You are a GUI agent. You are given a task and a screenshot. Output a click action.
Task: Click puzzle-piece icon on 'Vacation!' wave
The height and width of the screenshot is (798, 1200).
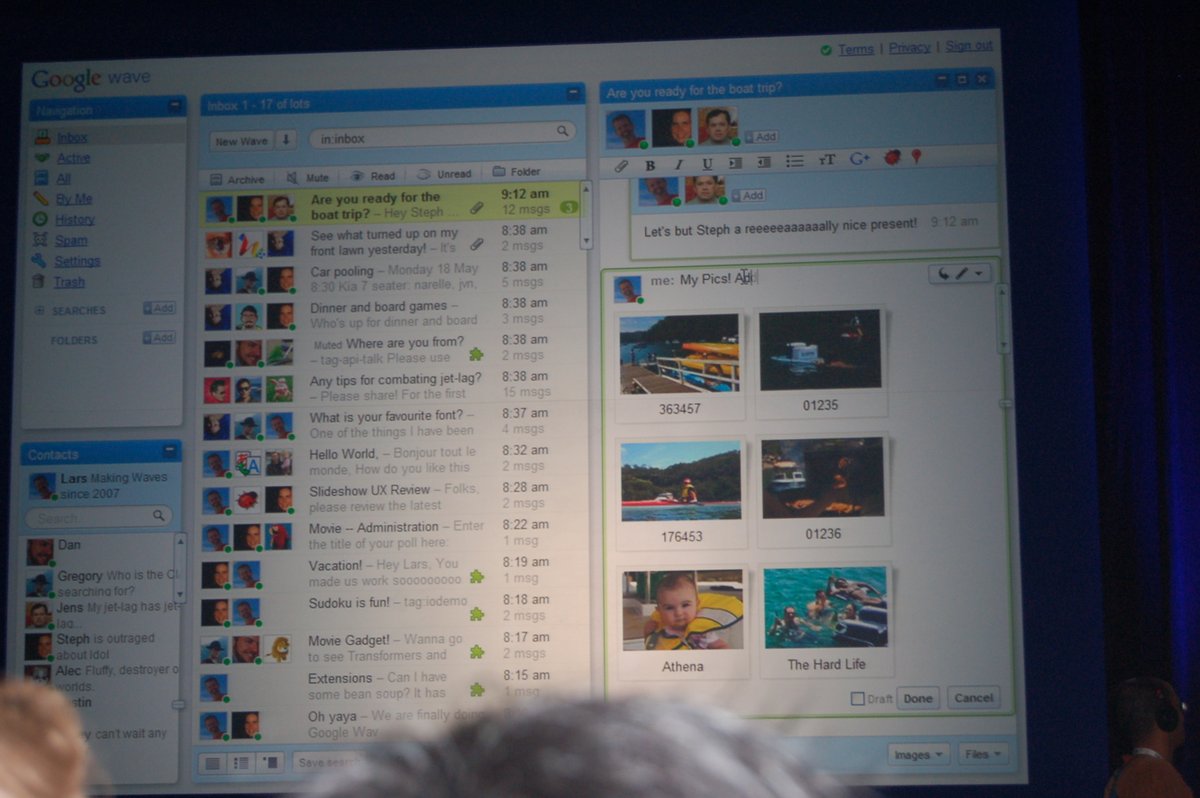coord(477,576)
